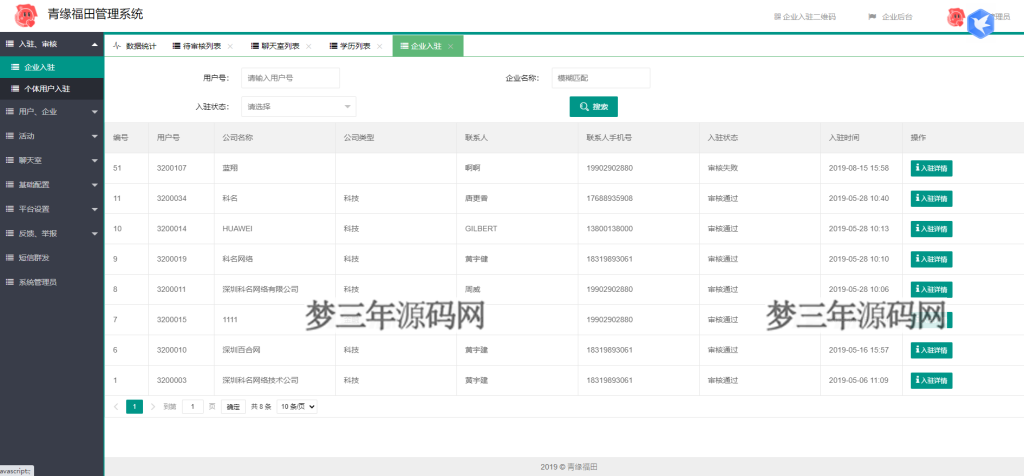The width and height of the screenshot is (1024, 476).
Task: Select 企业入驻 in the sidebar
Action: tap(52, 67)
